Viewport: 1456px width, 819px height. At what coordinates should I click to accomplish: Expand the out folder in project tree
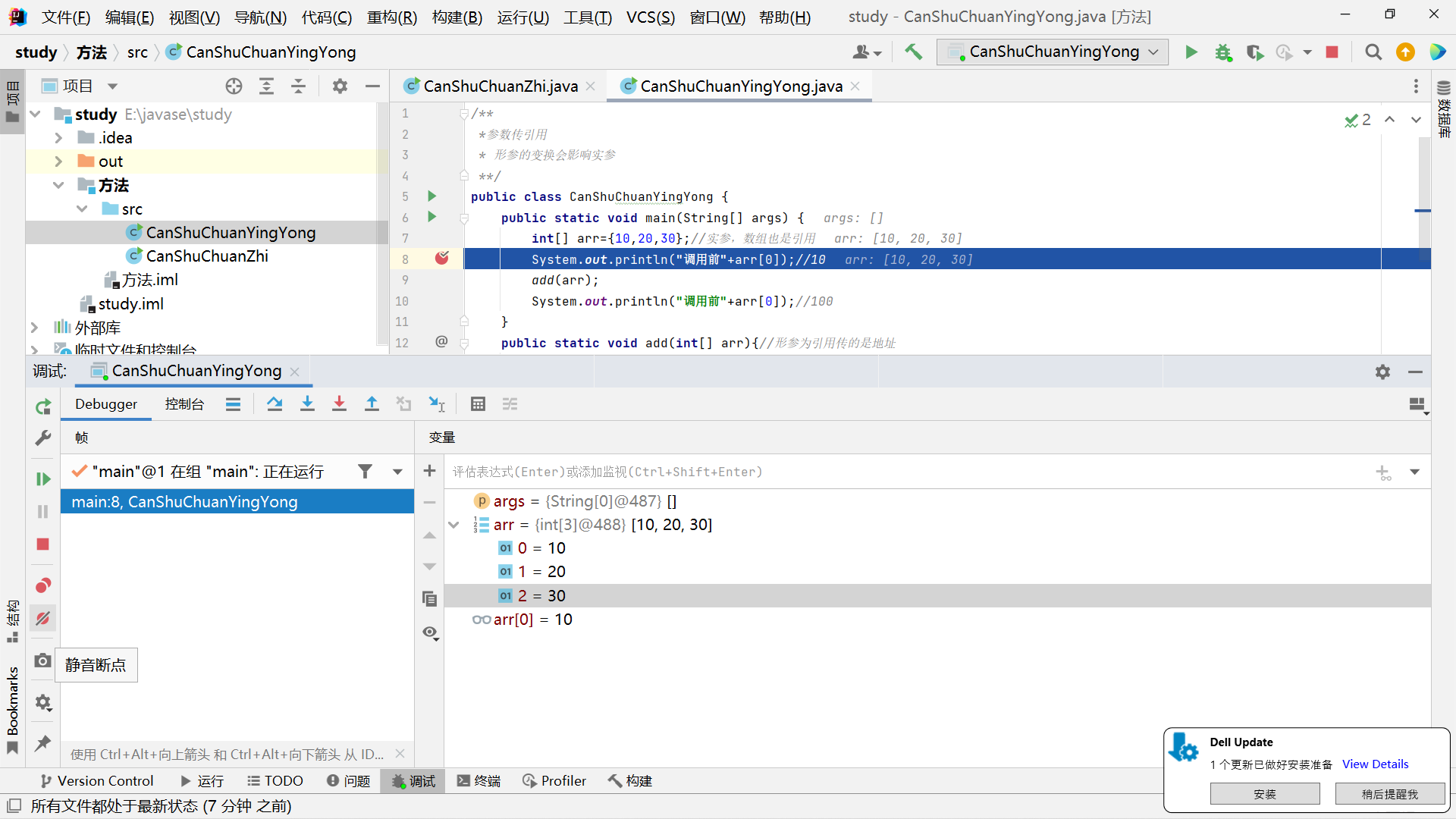coord(58,162)
